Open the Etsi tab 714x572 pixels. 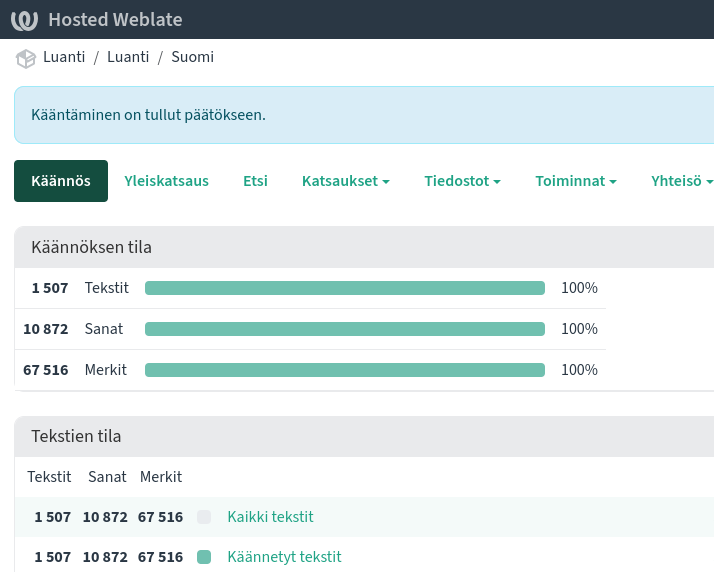click(x=255, y=181)
